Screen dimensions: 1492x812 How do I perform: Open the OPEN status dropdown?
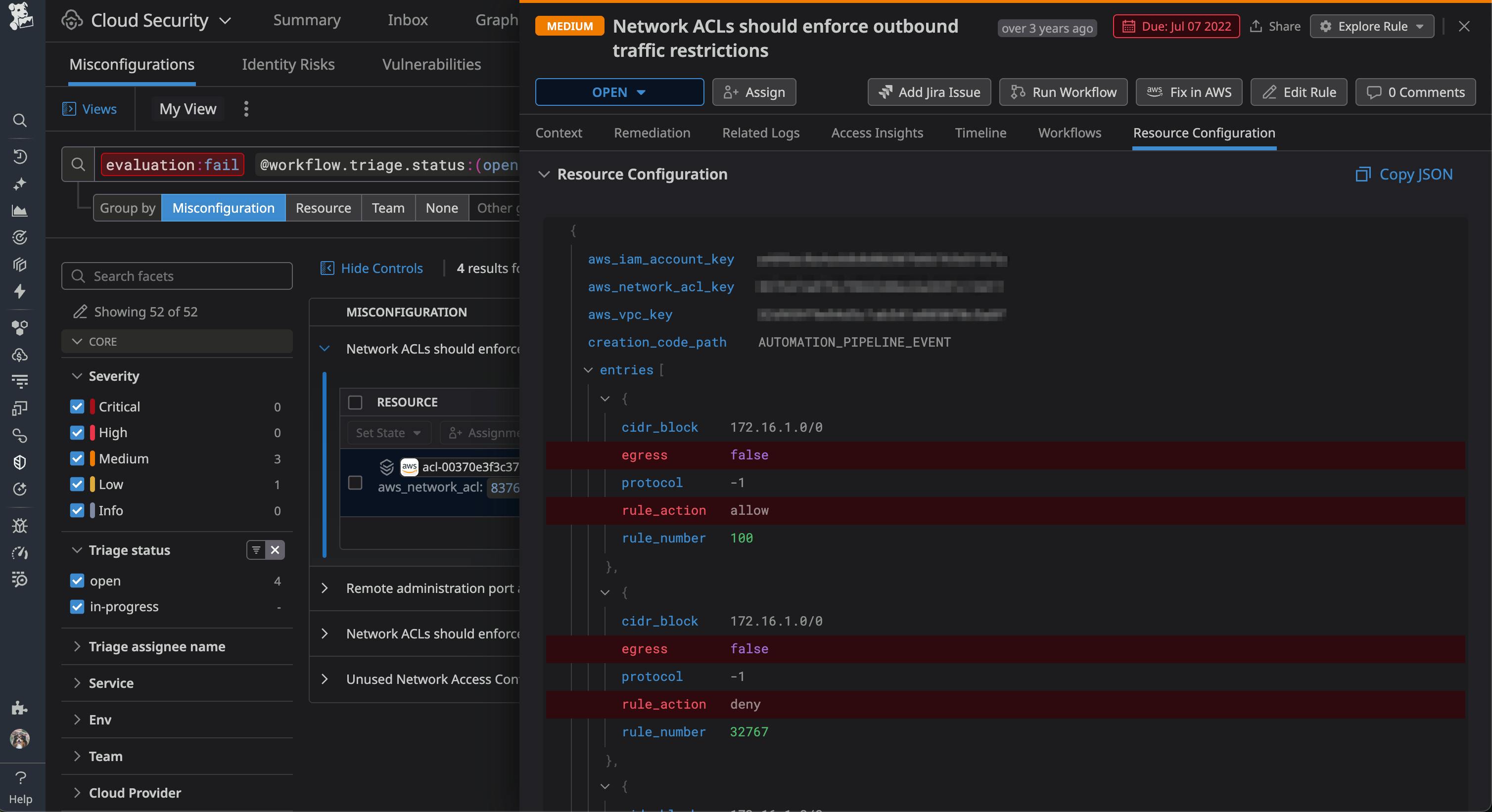tap(619, 92)
